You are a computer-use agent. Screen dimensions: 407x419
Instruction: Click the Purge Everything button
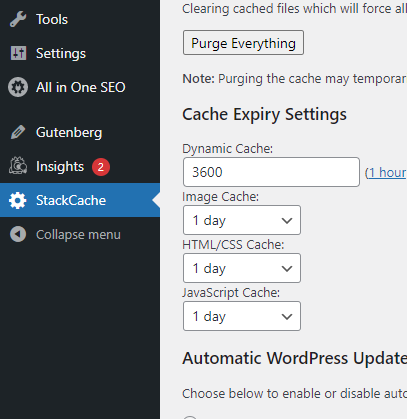click(243, 43)
